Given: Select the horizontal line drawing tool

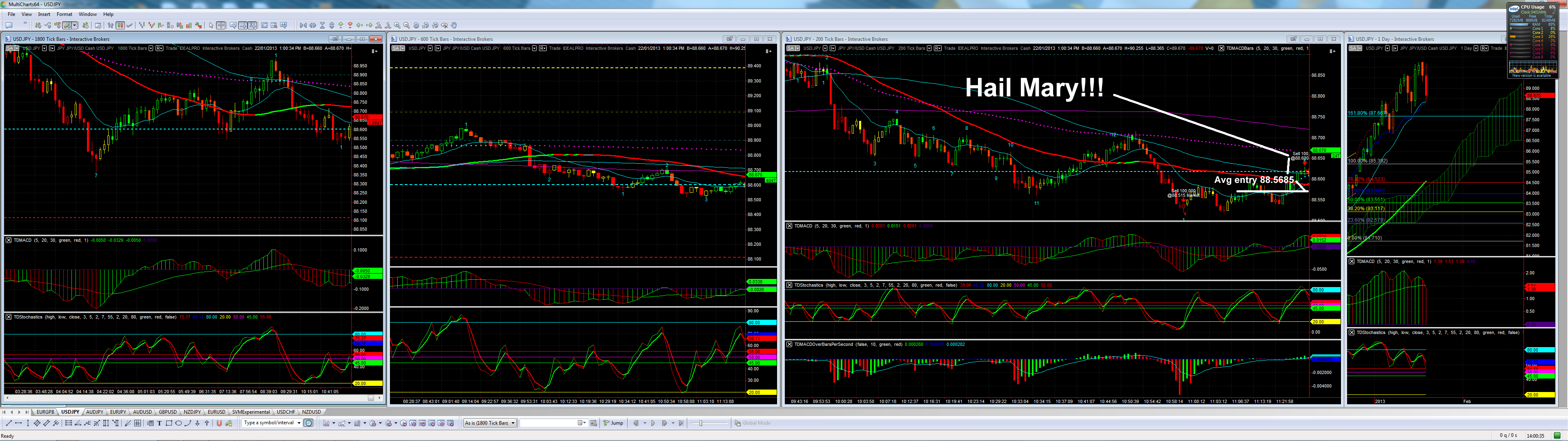Looking at the screenshot, I should pyautogui.click(x=18, y=423).
